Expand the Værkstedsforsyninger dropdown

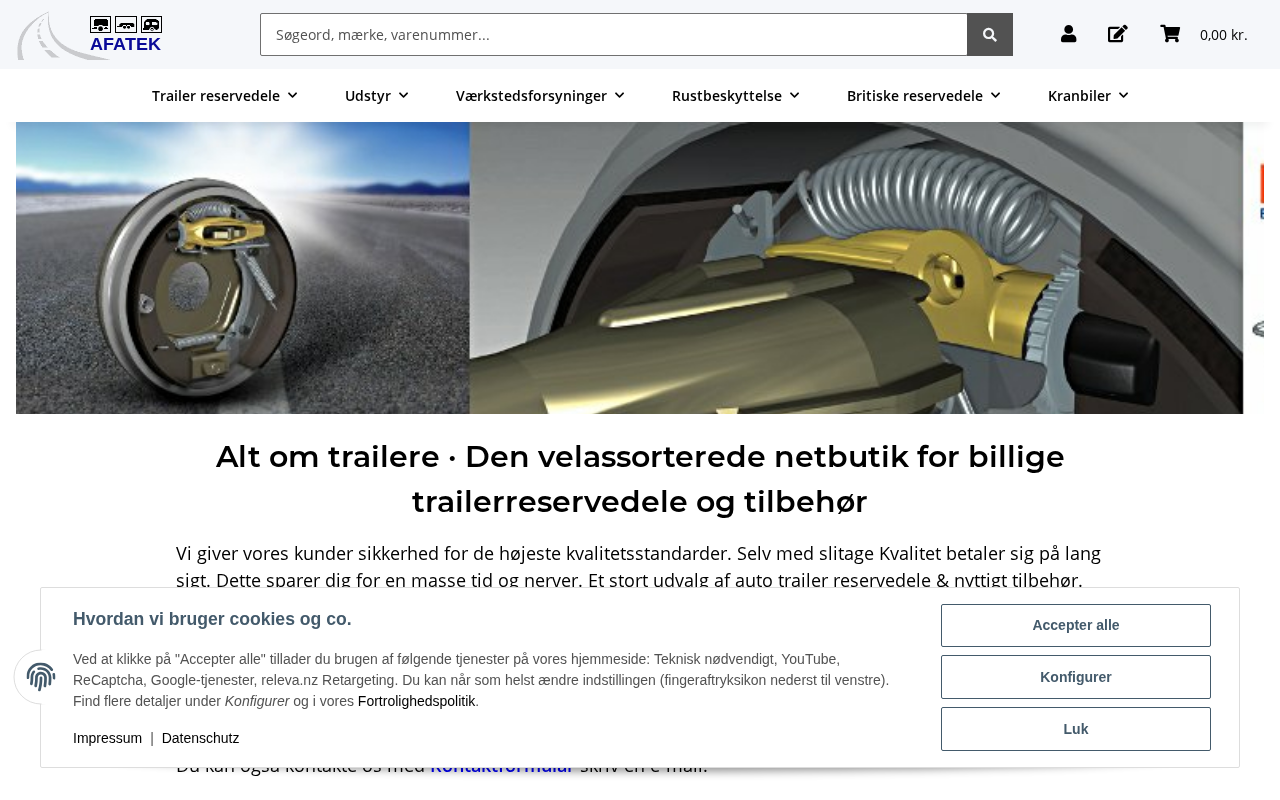coord(540,96)
